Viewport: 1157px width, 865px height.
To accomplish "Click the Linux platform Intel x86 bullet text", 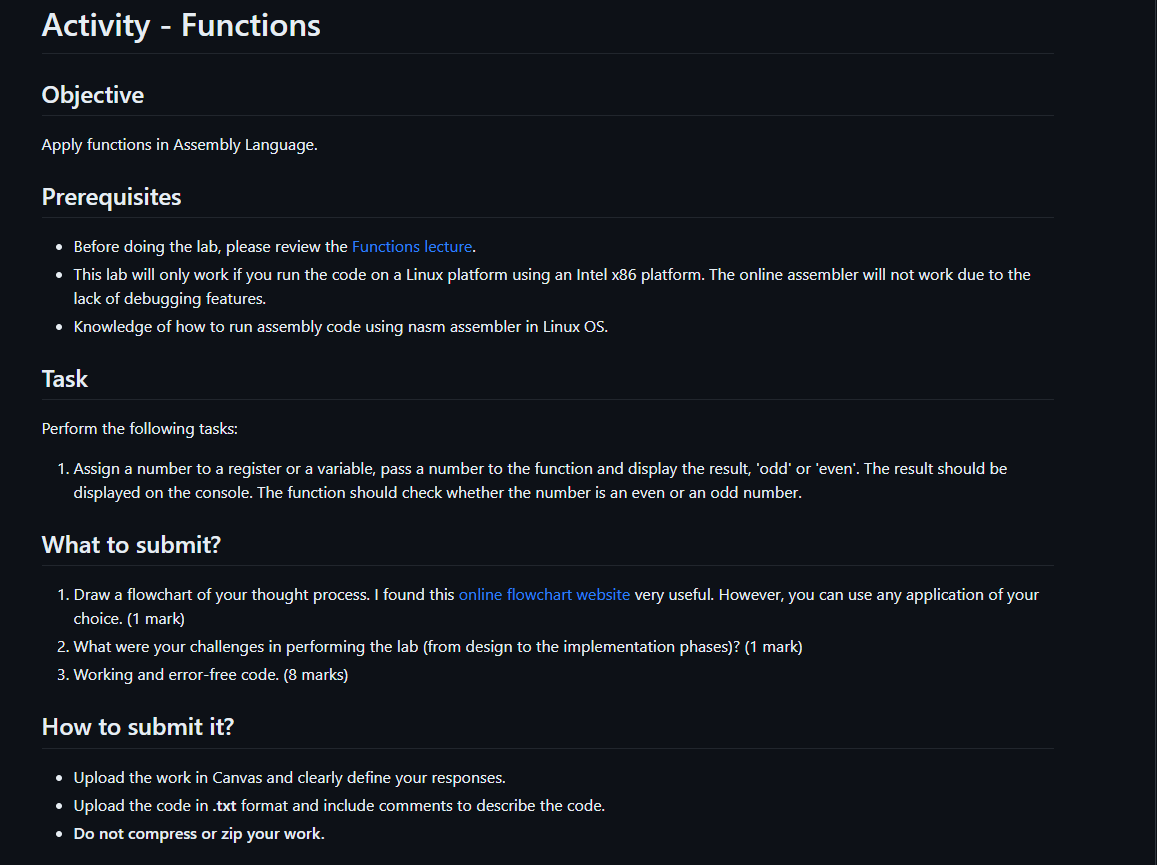I will (552, 286).
